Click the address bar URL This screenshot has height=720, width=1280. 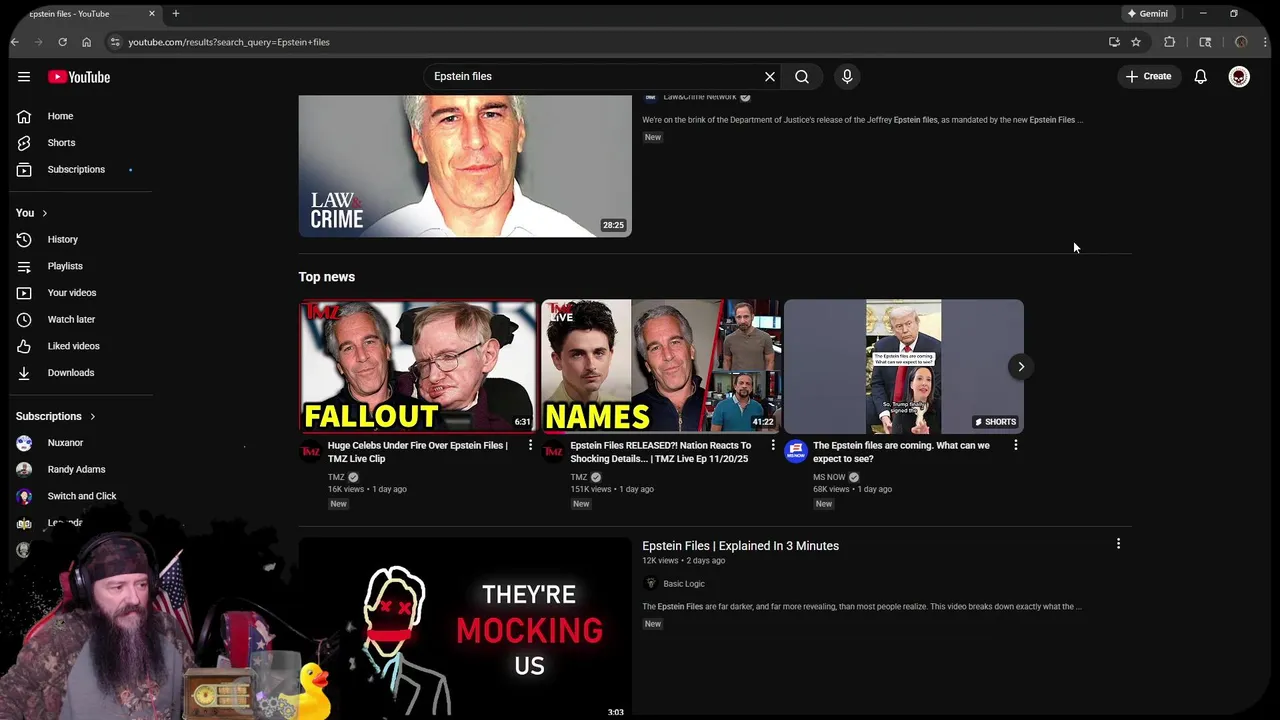(229, 42)
